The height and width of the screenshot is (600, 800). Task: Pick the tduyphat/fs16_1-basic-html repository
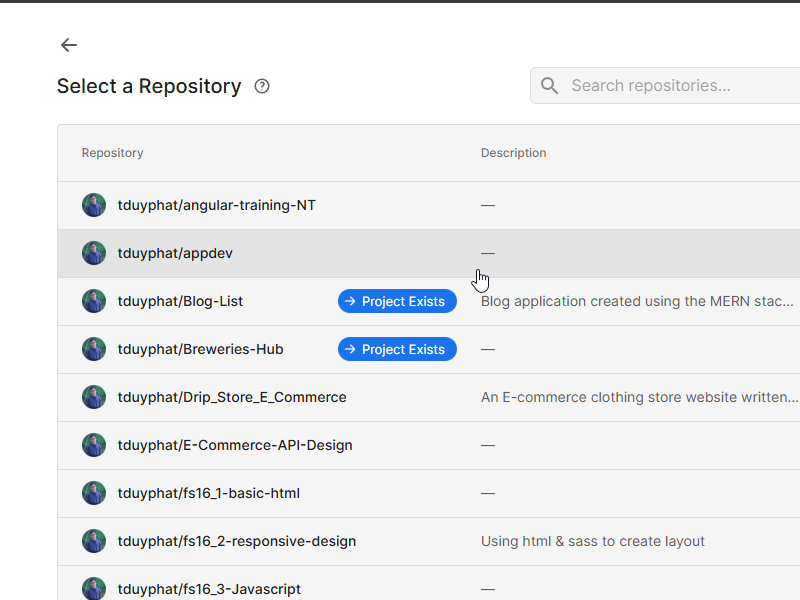208,493
